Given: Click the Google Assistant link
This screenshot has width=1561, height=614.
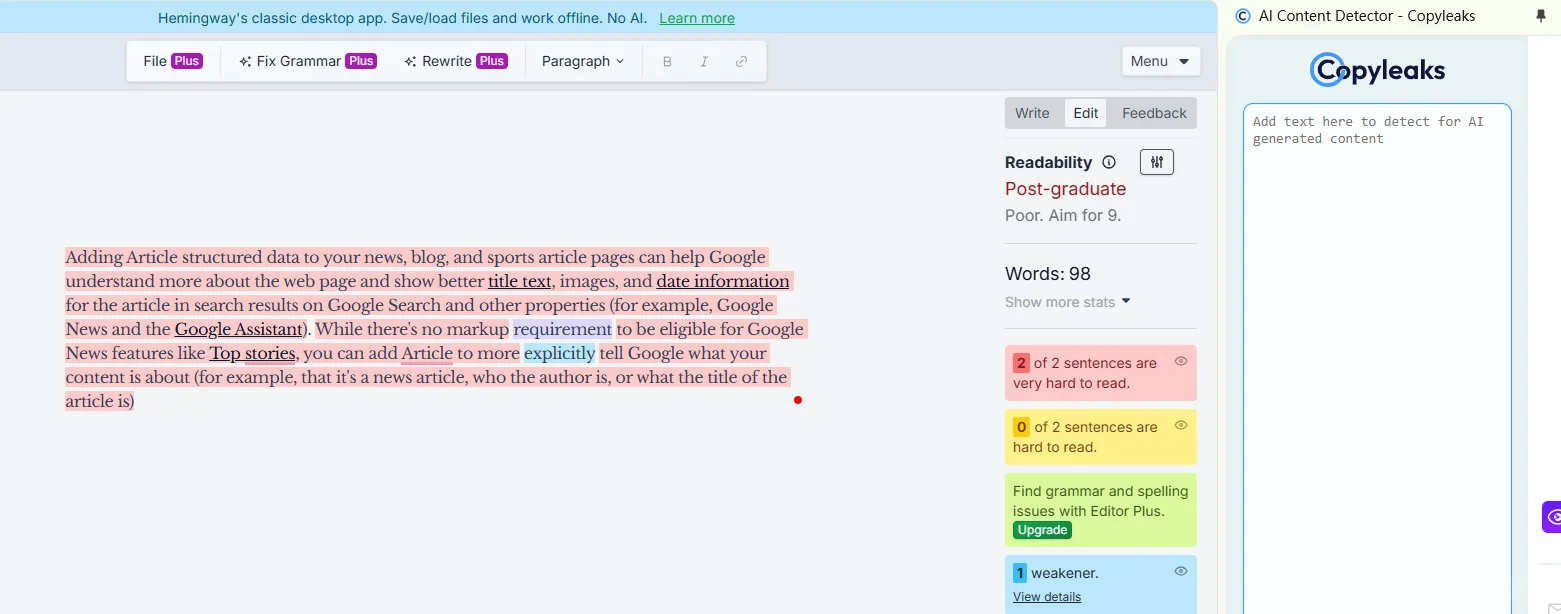Looking at the screenshot, I should pos(239,329).
